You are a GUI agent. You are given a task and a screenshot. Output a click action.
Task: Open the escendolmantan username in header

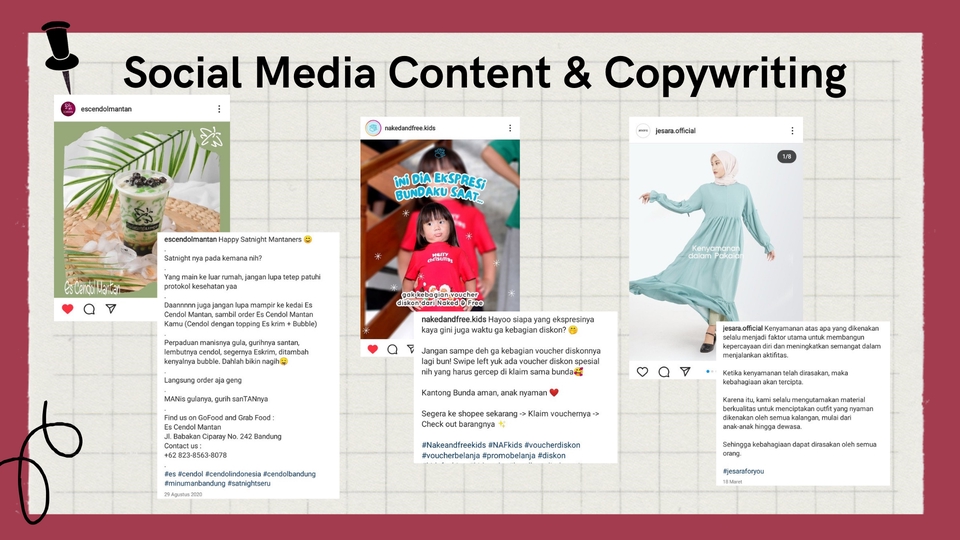pos(106,109)
